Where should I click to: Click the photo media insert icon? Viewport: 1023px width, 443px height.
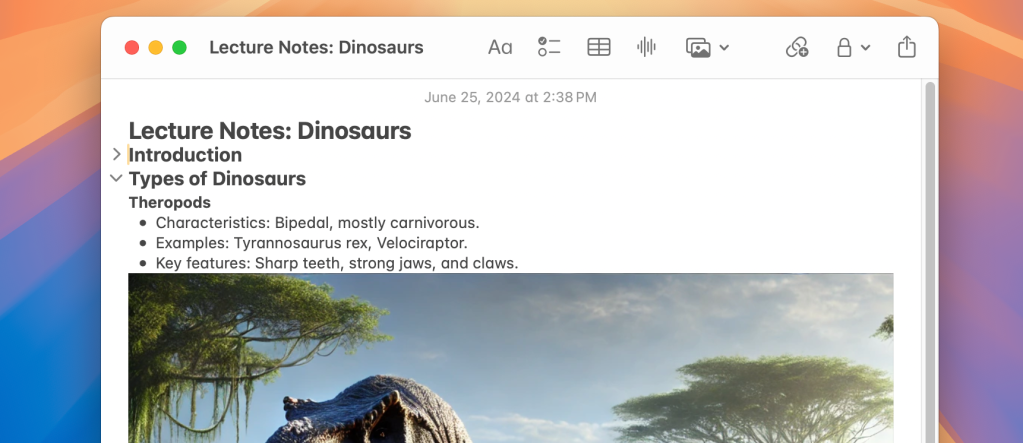click(698, 47)
